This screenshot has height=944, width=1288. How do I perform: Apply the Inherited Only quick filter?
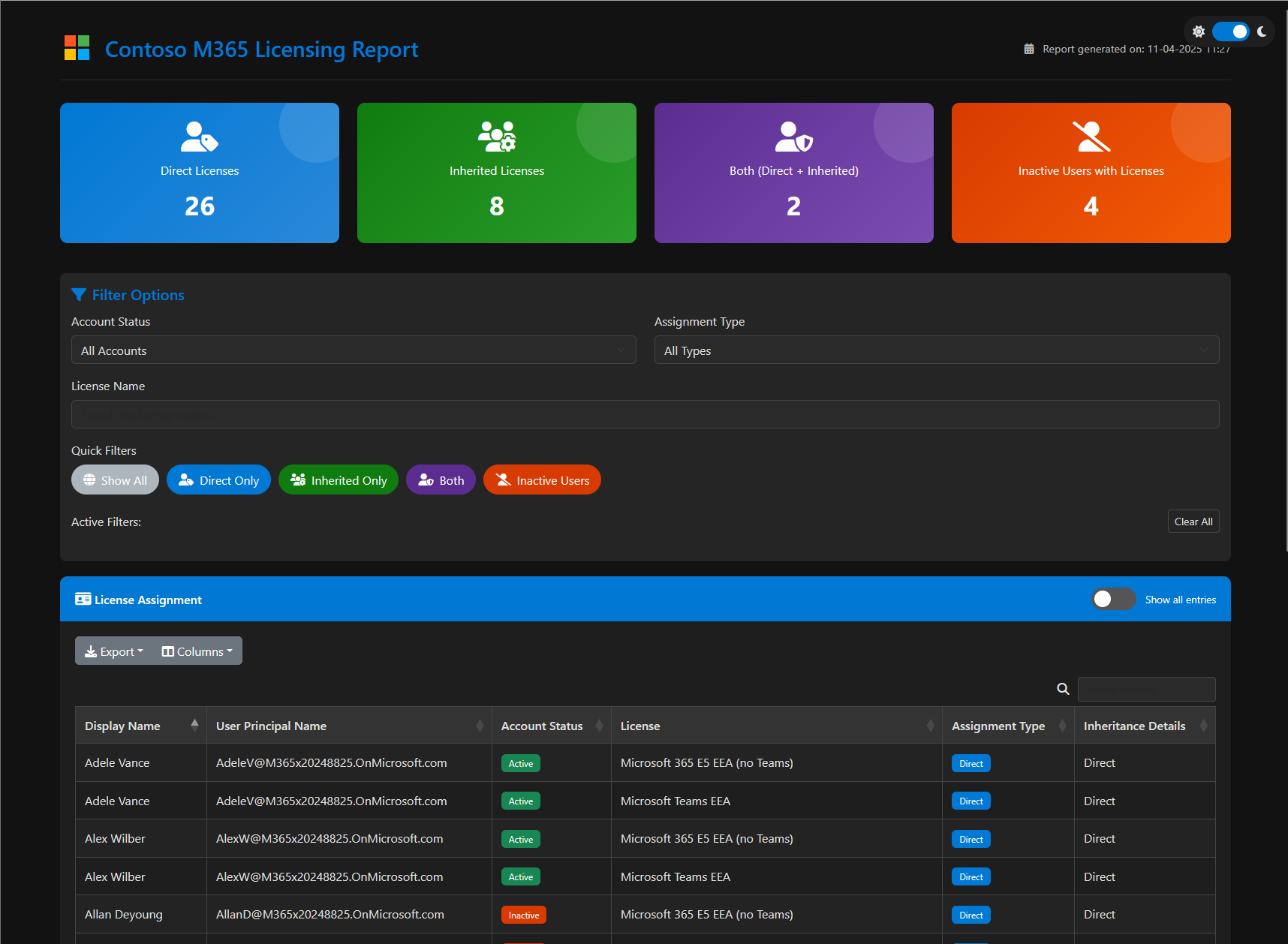click(x=339, y=480)
